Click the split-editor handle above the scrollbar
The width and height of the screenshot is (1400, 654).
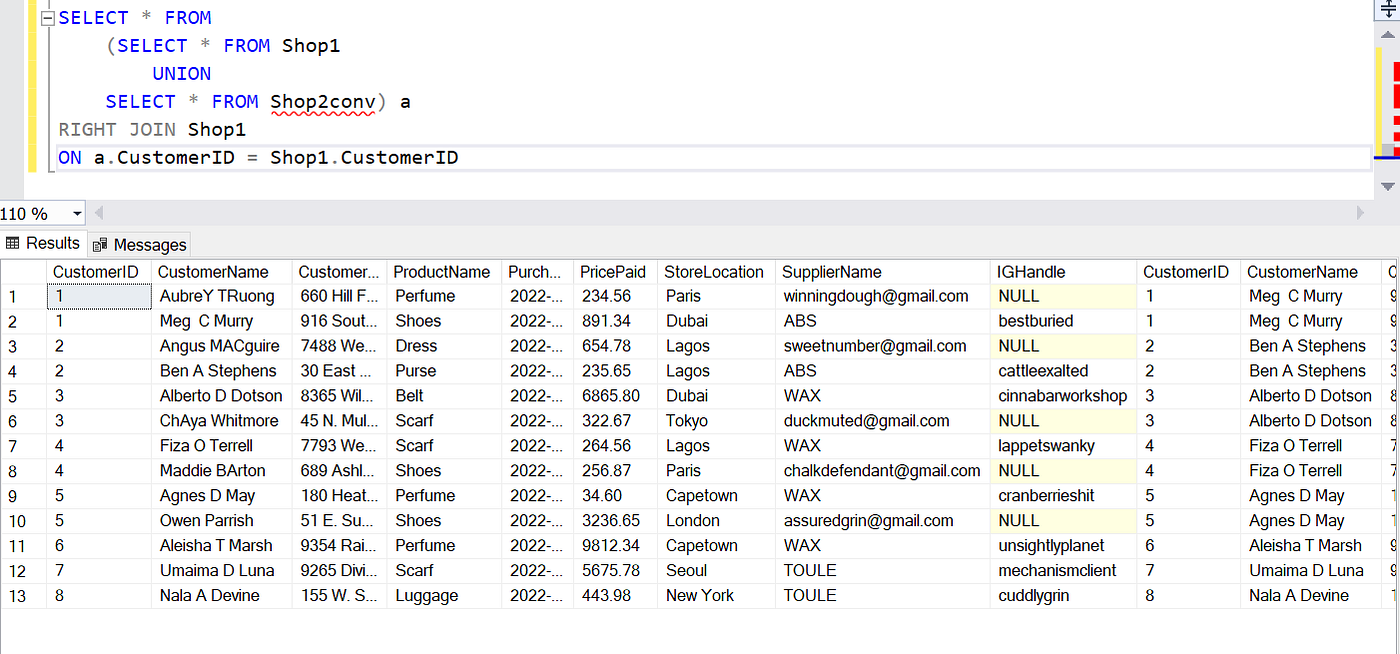1389,8
